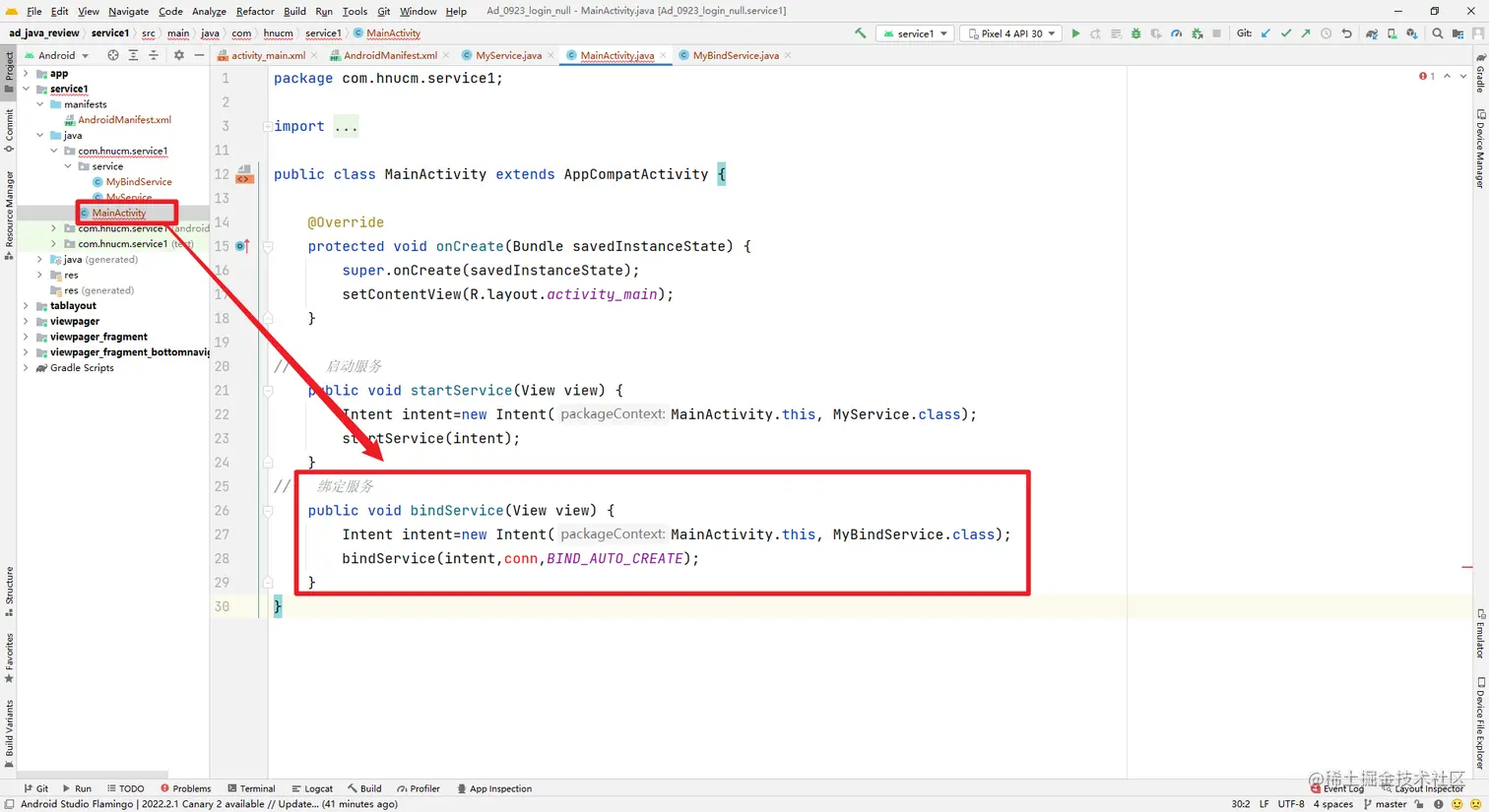Image resolution: width=1489 pixels, height=812 pixels.
Task: Collapse the manifests folder
Action: (x=39, y=104)
